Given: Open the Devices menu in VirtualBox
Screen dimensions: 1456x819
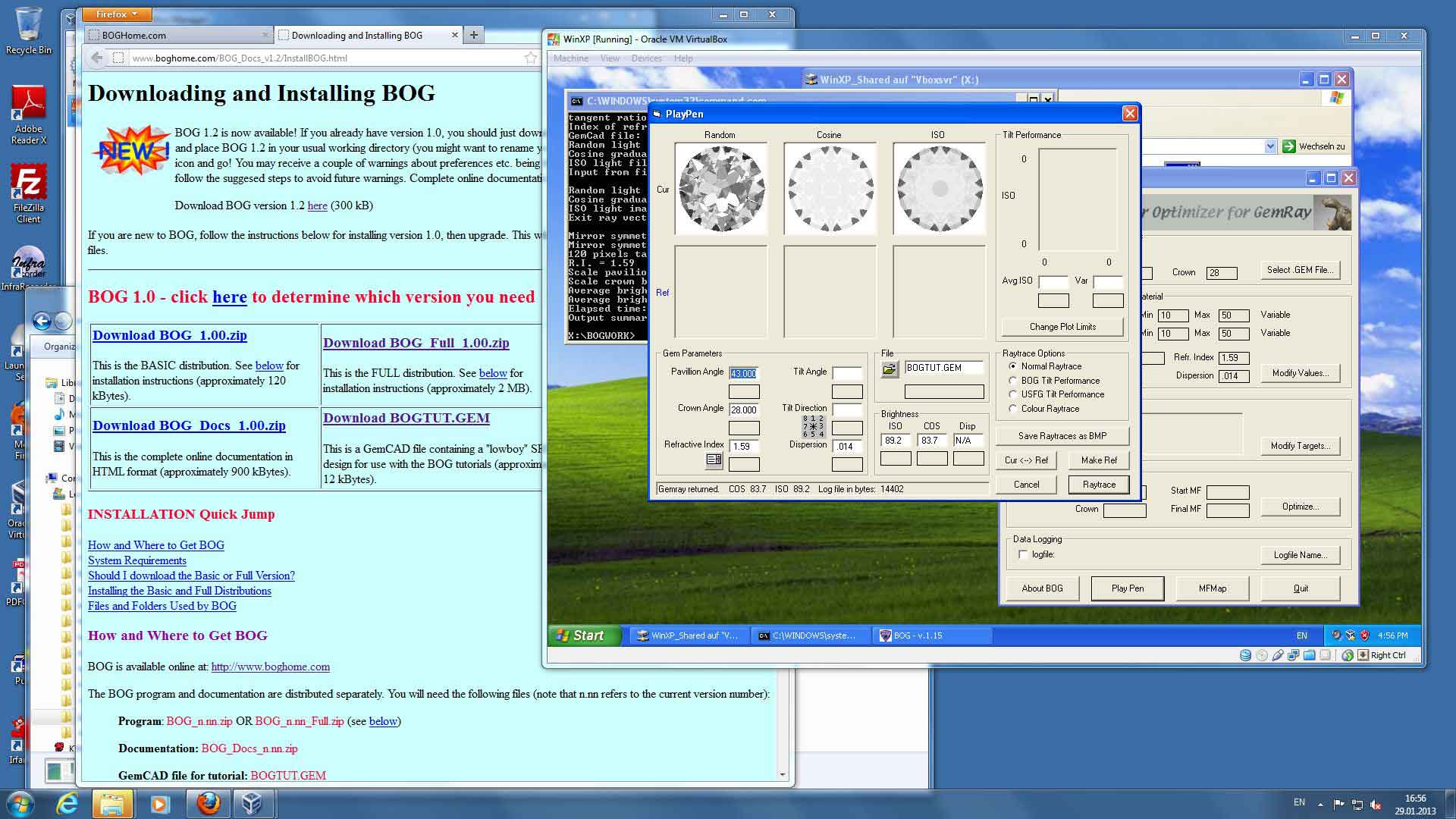Looking at the screenshot, I should (646, 58).
